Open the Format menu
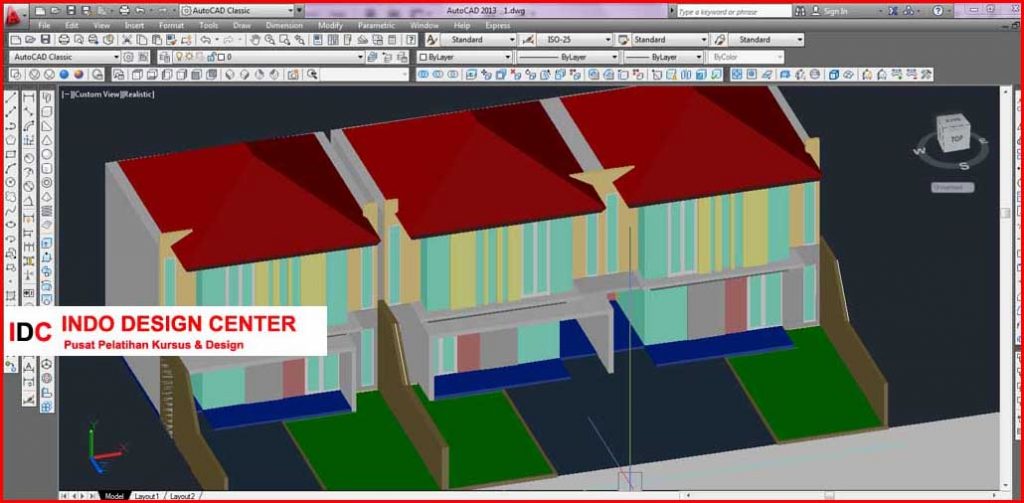The height and width of the screenshot is (503, 1024). pyautogui.click(x=171, y=25)
